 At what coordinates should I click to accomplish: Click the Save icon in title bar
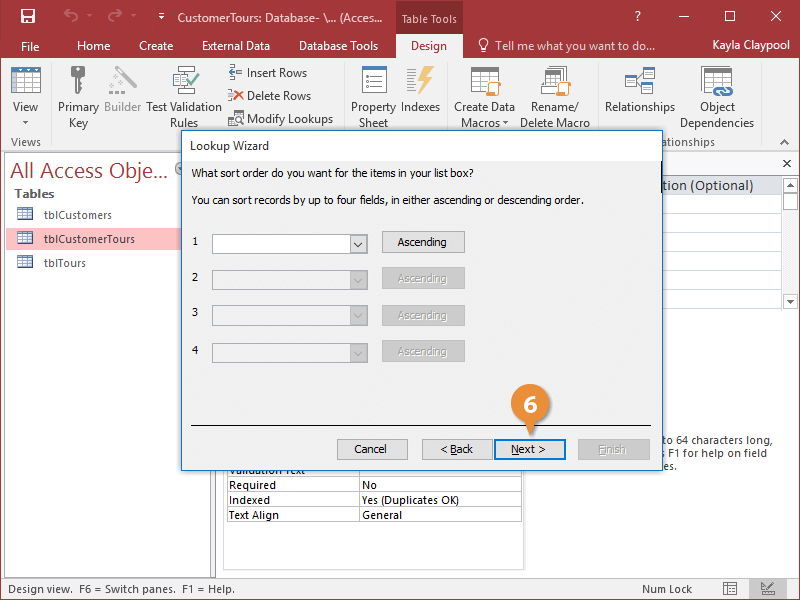(28, 17)
